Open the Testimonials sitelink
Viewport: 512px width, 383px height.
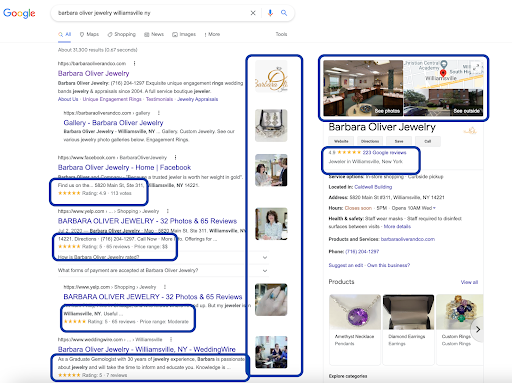pos(159,99)
